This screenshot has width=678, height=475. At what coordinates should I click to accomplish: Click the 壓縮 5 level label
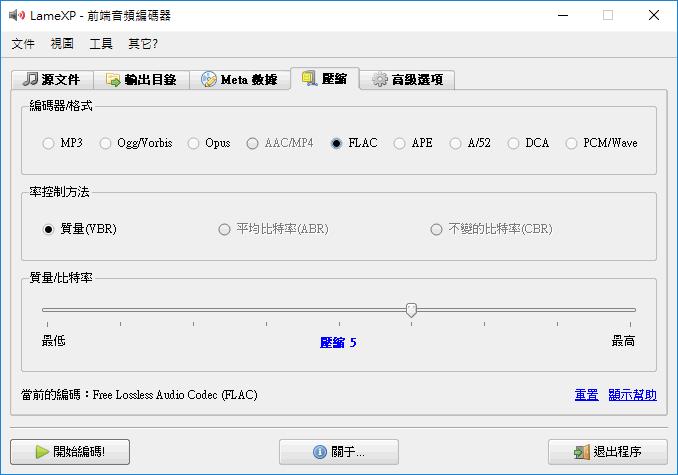point(338,343)
